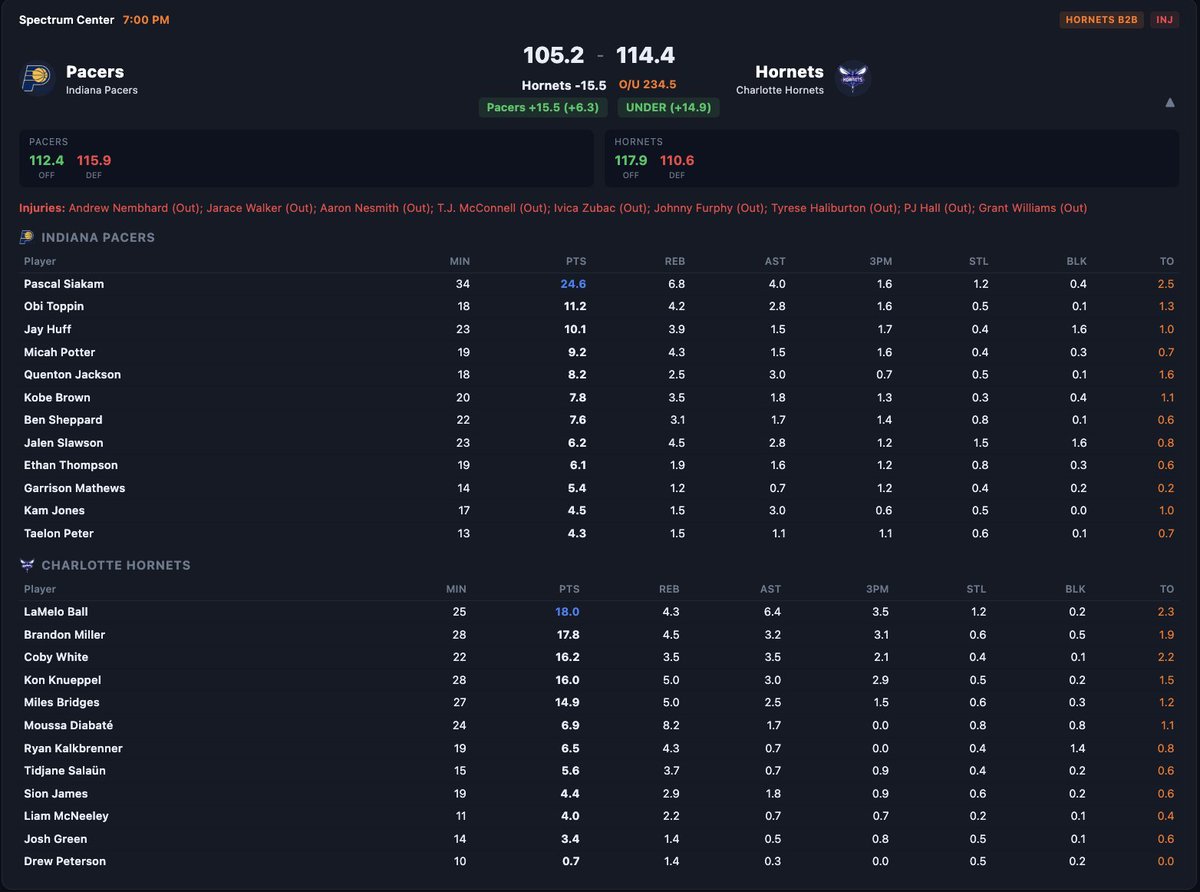Viewport: 1200px width, 892px height.
Task: Select the Kon Knueppel player name
Action: coord(63,680)
